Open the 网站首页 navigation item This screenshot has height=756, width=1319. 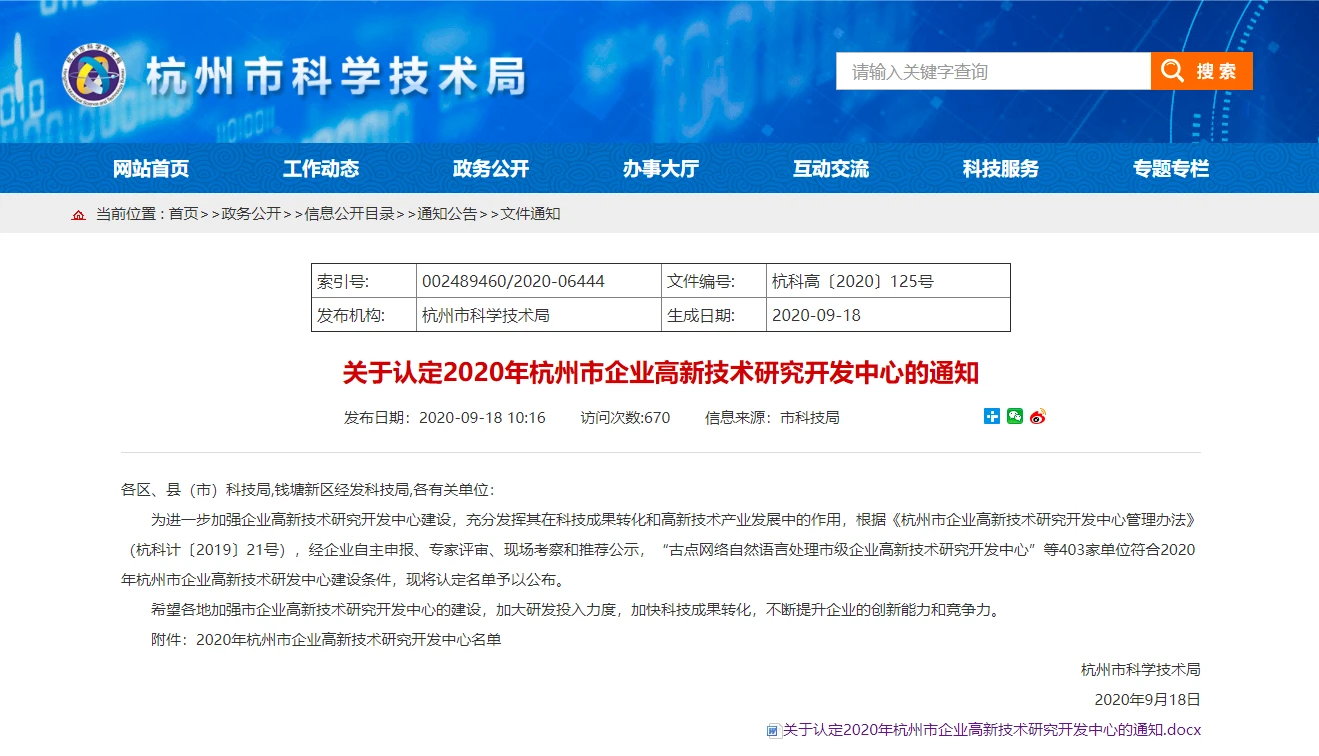[151, 169]
